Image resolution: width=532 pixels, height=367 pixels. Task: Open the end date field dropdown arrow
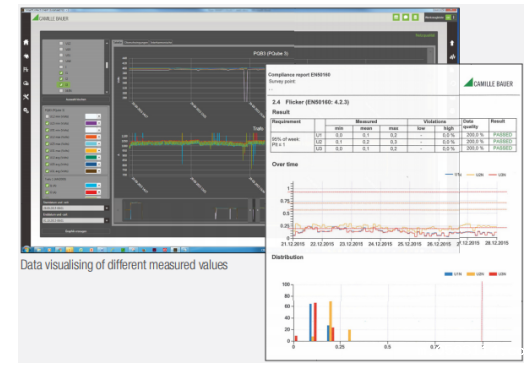pos(107,220)
